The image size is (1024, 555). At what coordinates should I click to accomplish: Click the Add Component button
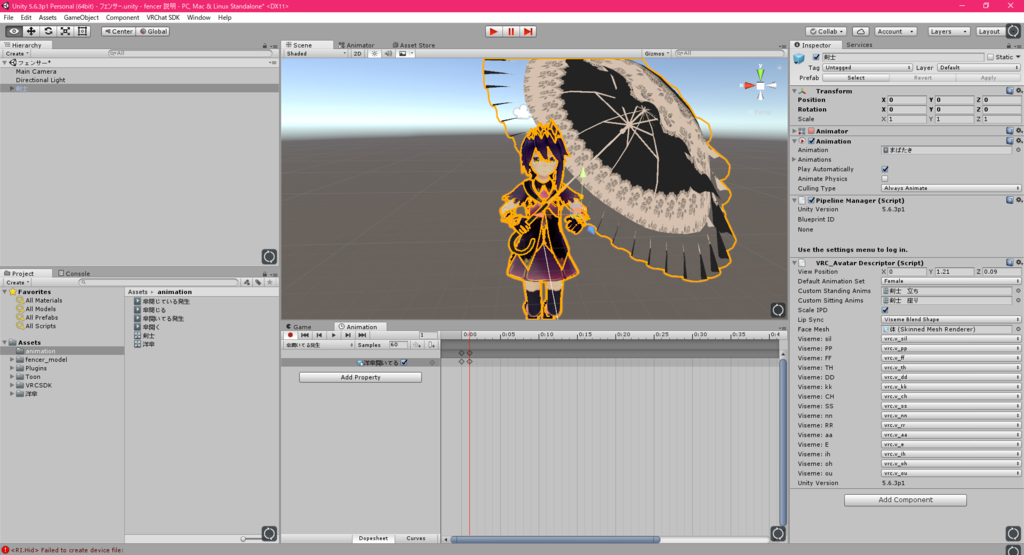905,500
